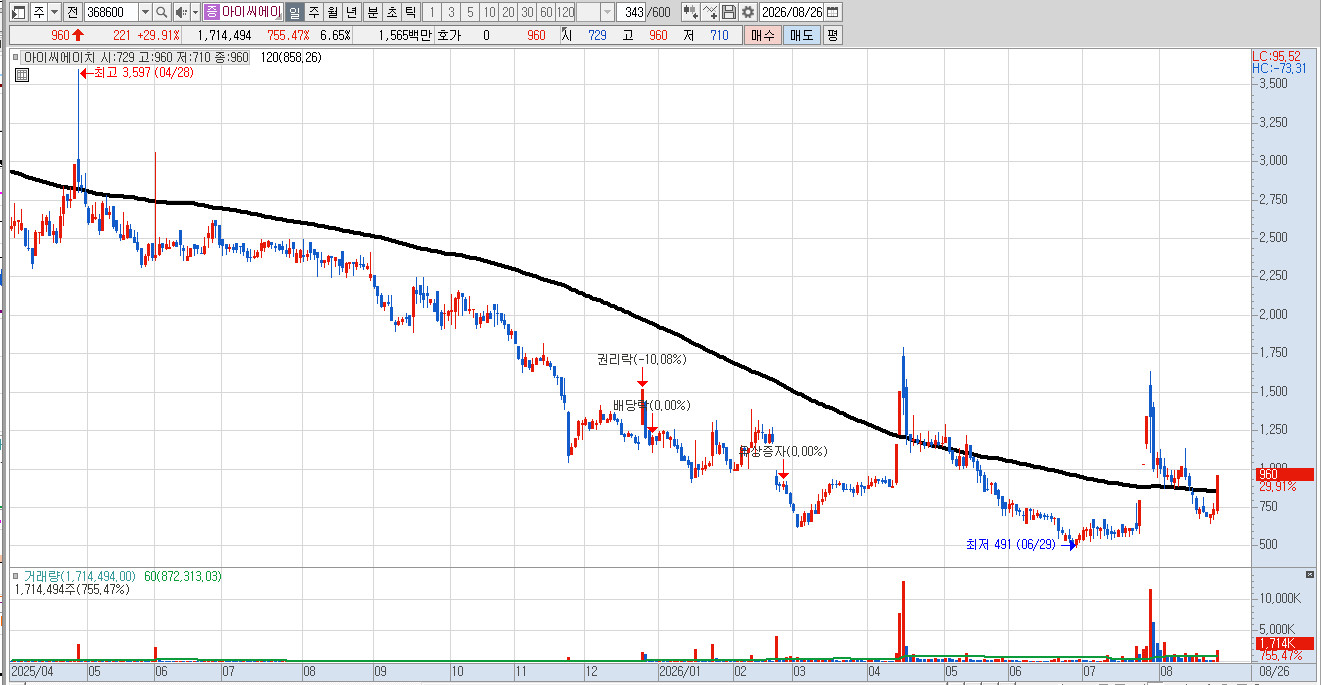Click the LC:95.52 indicator label
This screenshot has height=685, width=1321.
click(x=1277, y=57)
